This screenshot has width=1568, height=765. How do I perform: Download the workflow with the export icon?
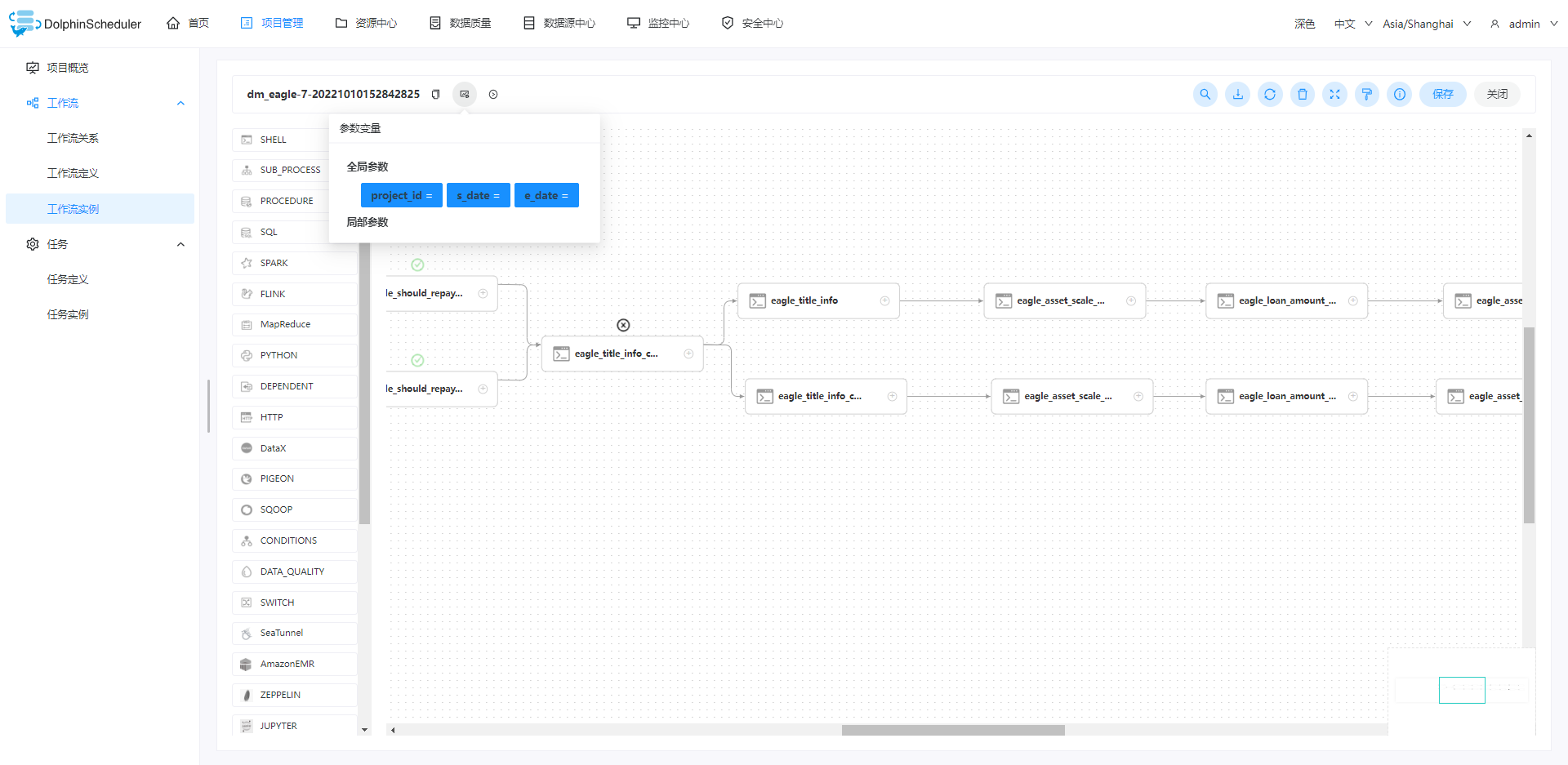pyautogui.click(x=1237, y=94)
